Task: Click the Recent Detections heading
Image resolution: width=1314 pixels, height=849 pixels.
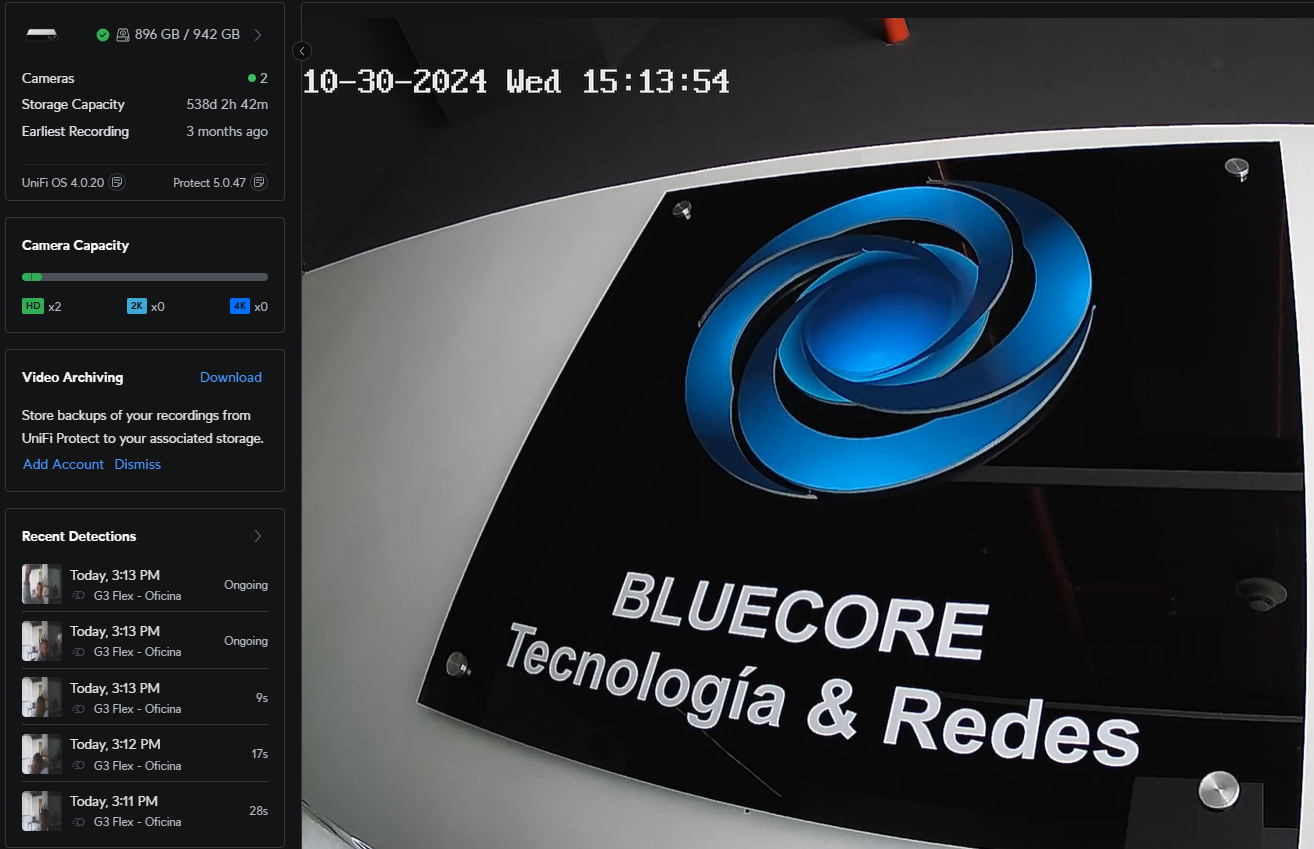Action: pos(79,536)
